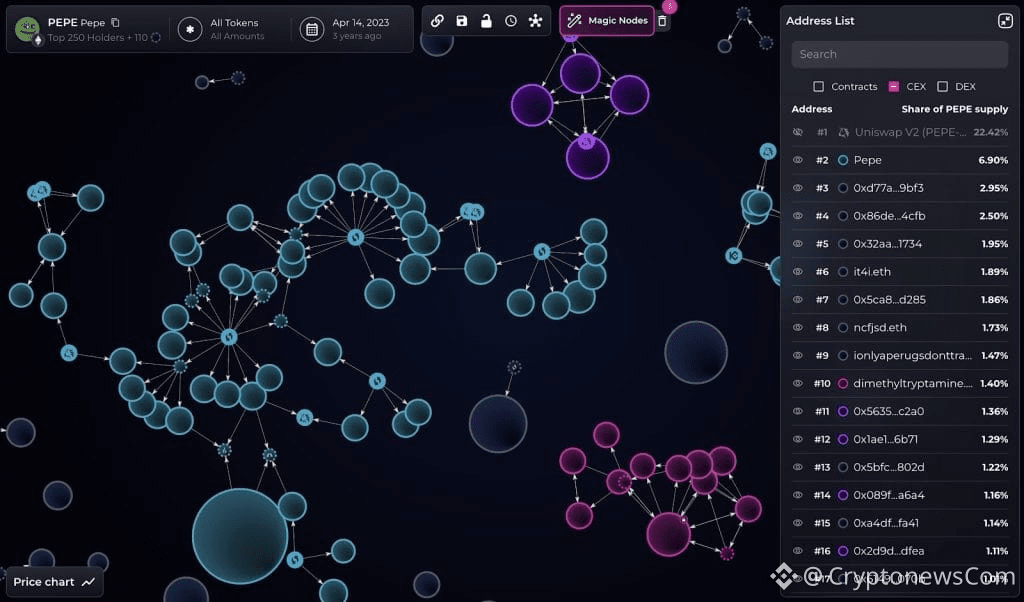
Task: Hide address #2 Pepe
Action: click(797, 160)
